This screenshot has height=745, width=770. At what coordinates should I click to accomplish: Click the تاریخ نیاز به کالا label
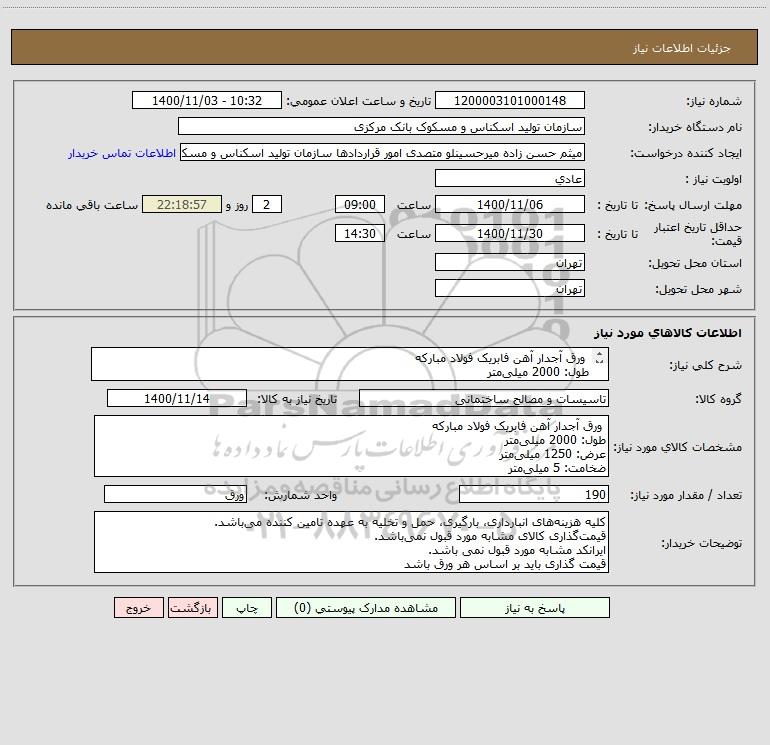298,399
